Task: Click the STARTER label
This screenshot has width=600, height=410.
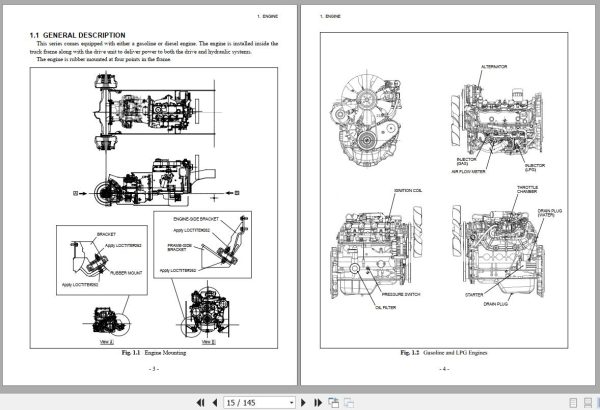Action: click(x=474, y=295)
